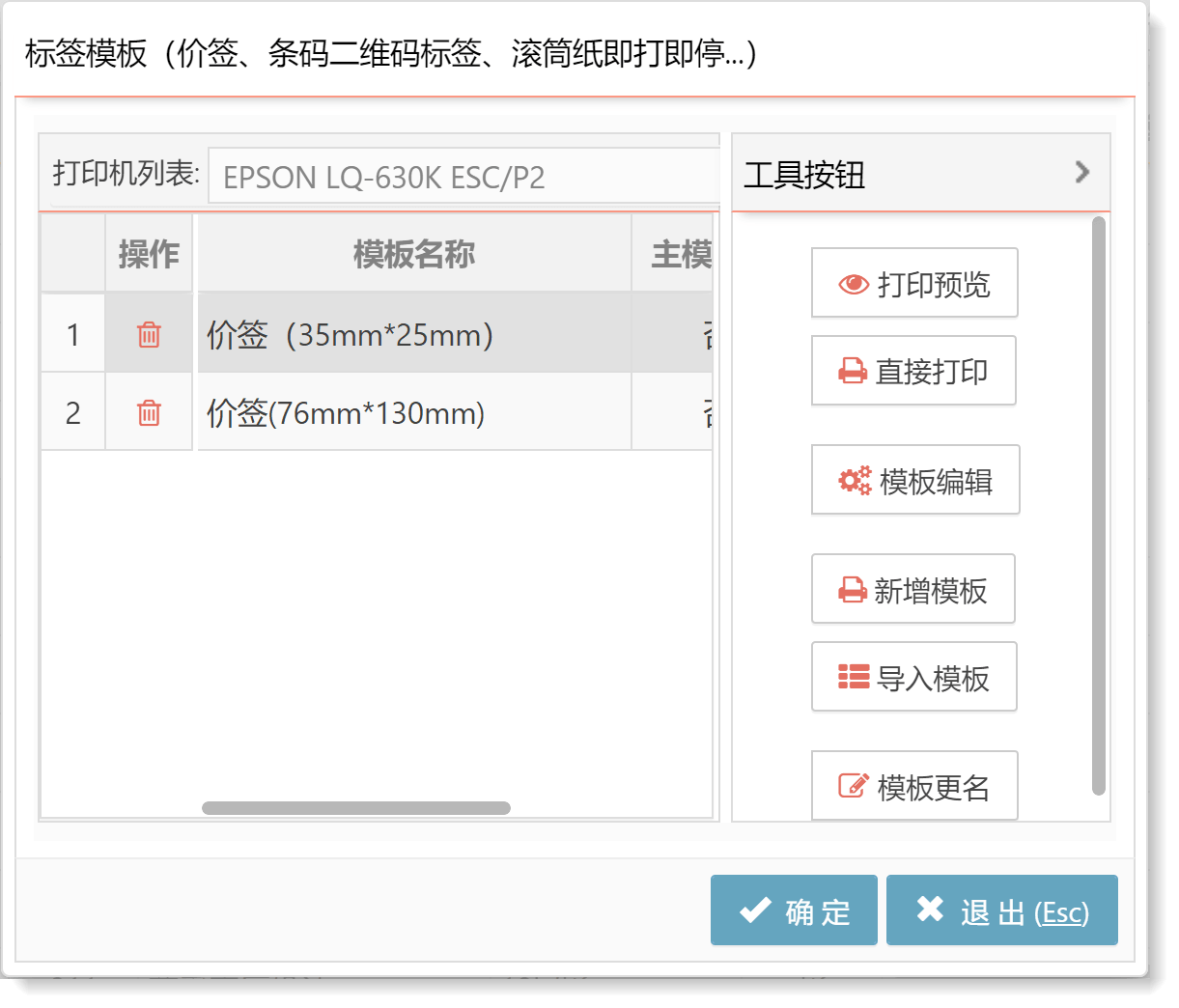Click the 操作 column header

click(149, 255)
